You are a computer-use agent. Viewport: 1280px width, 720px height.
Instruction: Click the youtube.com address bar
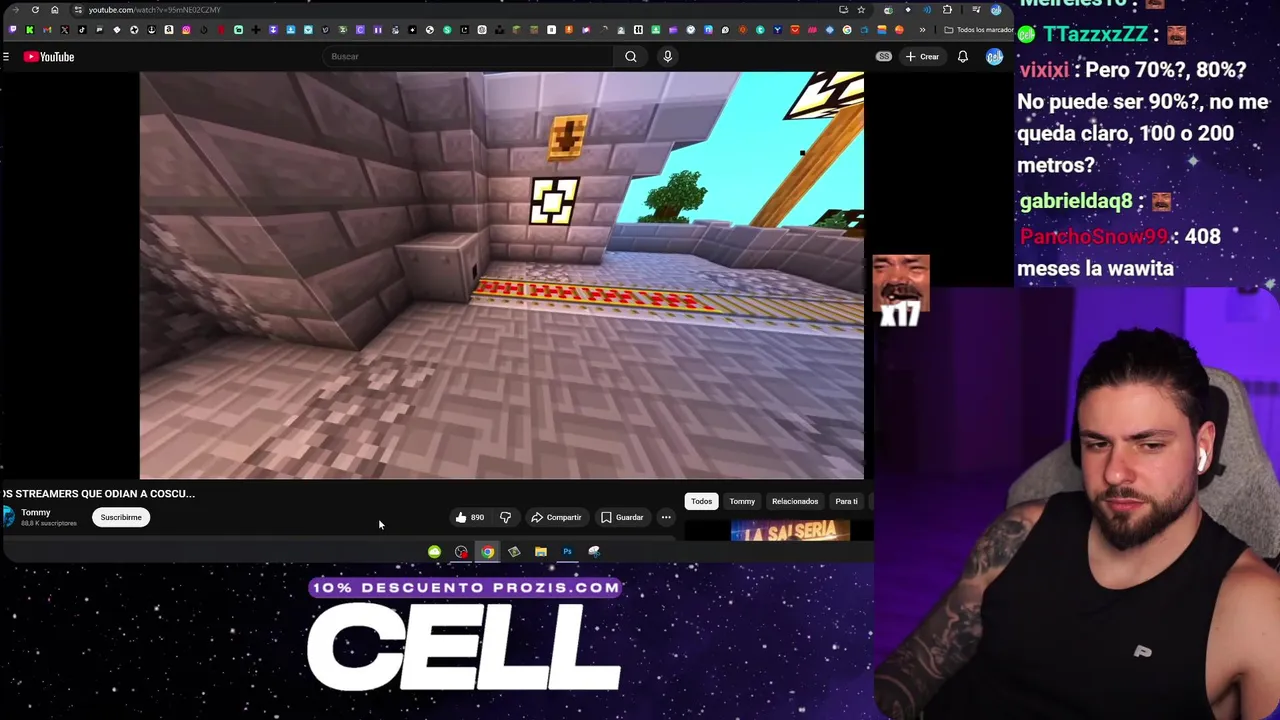[460, 10]
